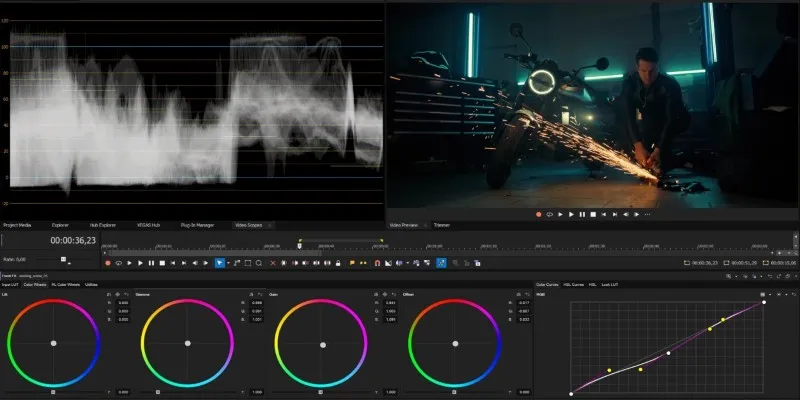The height and width of the screenshot is (400, 800).
Task: Stop the video preview
Action: coord(593,215)
